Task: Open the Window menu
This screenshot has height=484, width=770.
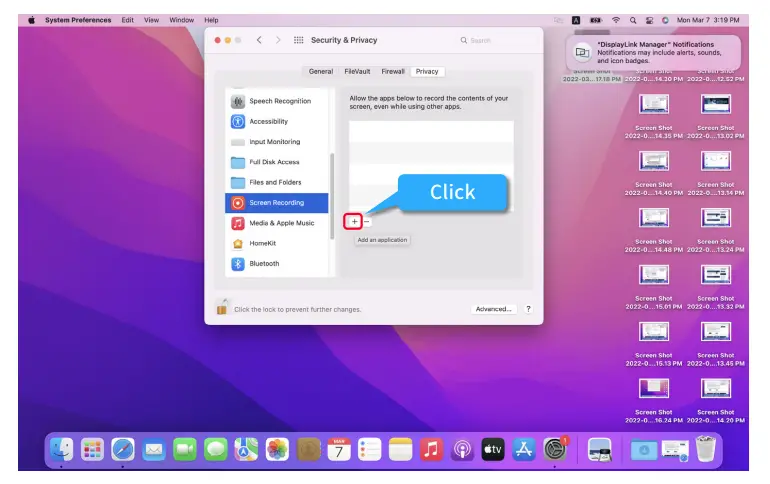Action: (181, 20)
